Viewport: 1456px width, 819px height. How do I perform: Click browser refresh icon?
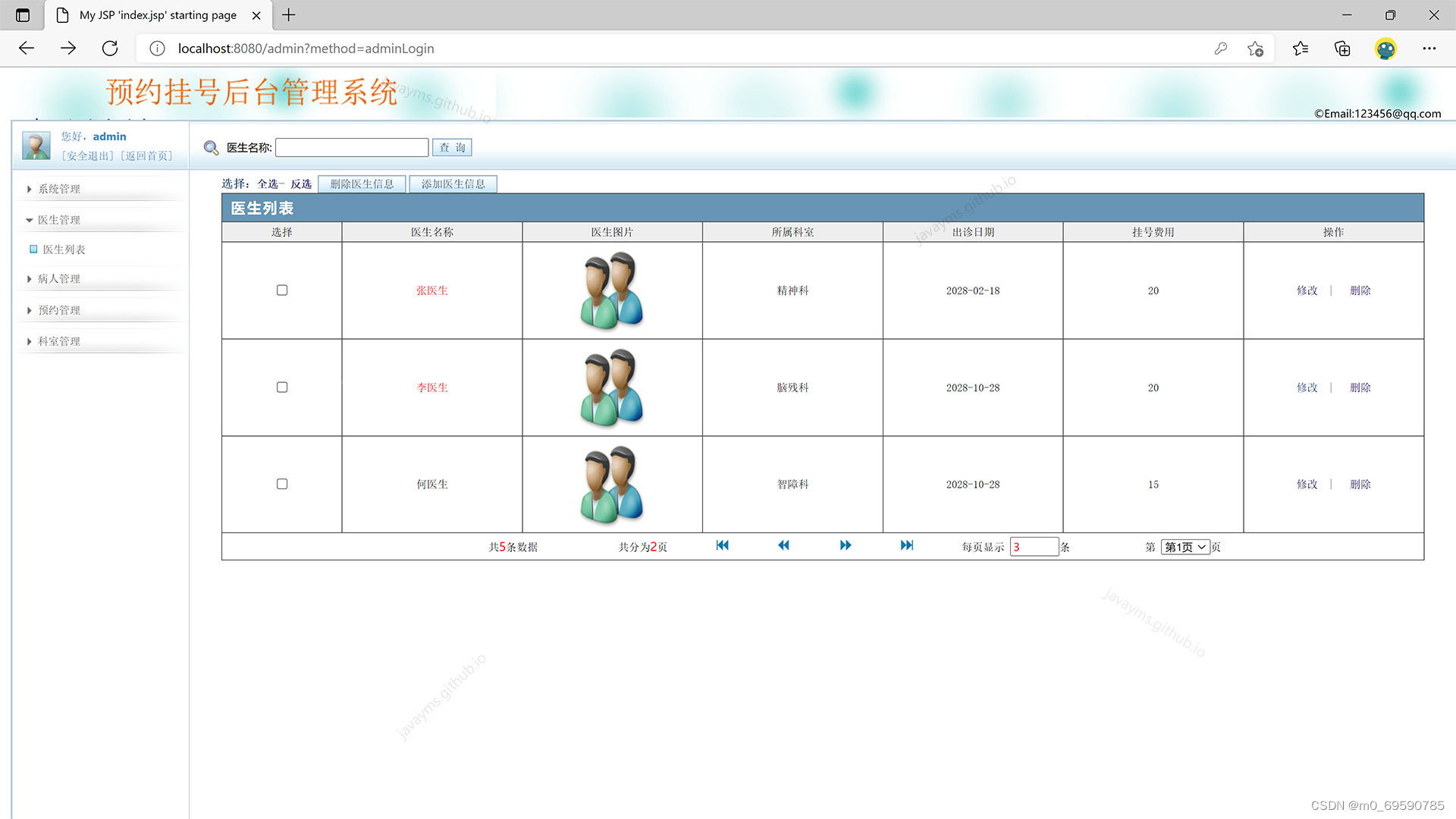click(x=110, y=49)
